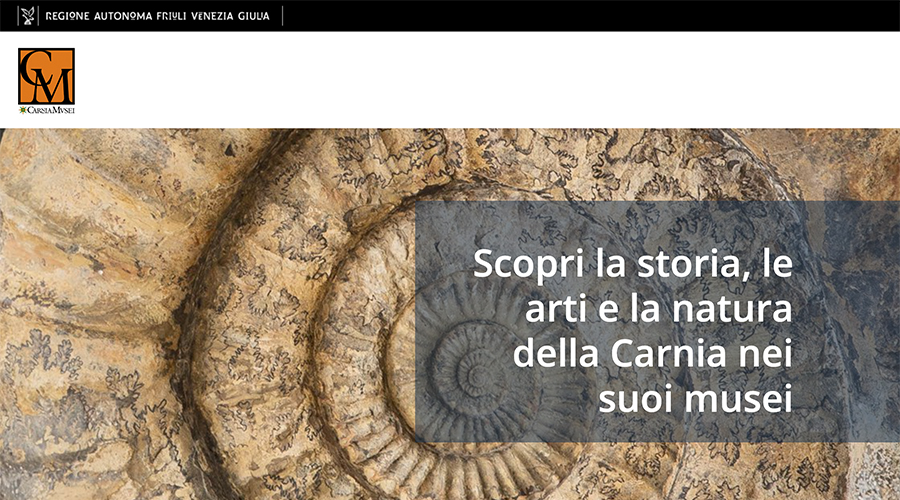Click the orange CM logo square

pos(46,76)
